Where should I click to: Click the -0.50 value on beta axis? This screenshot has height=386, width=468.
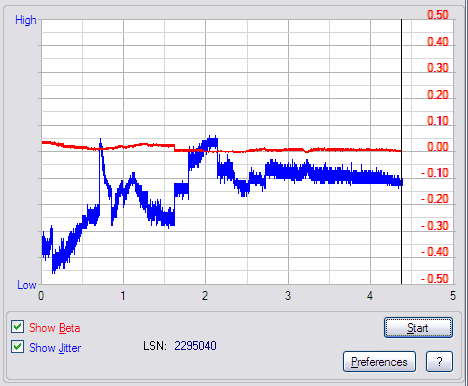pyautogui.click(x=435, y=278)
